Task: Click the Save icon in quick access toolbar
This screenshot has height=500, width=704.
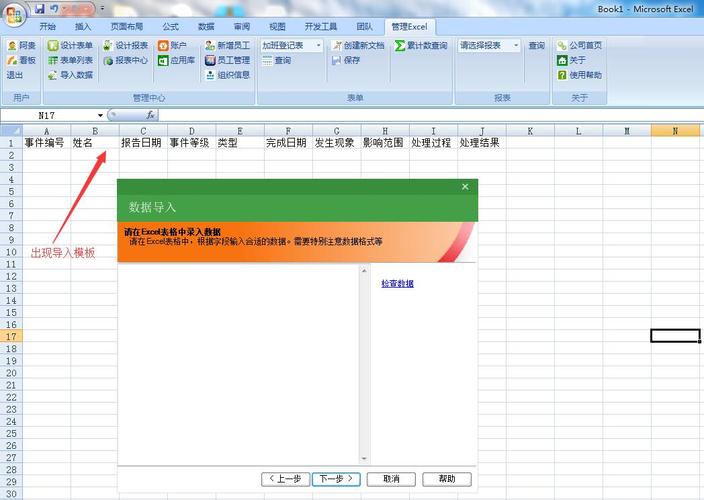Action: [x=40, y=9]
